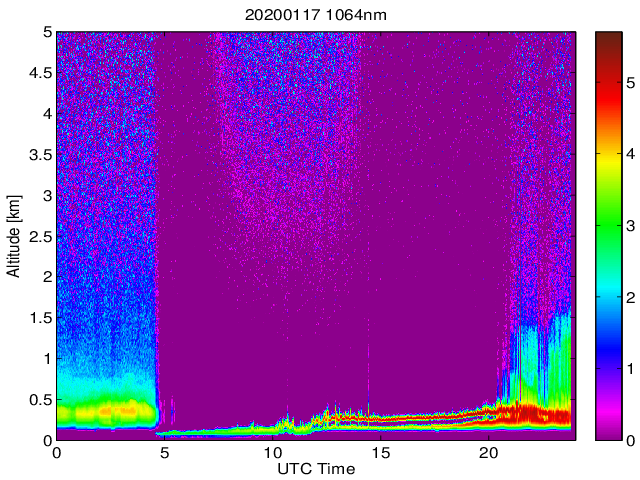Click the plot title "20200117 1064nm"

(315, 16)
